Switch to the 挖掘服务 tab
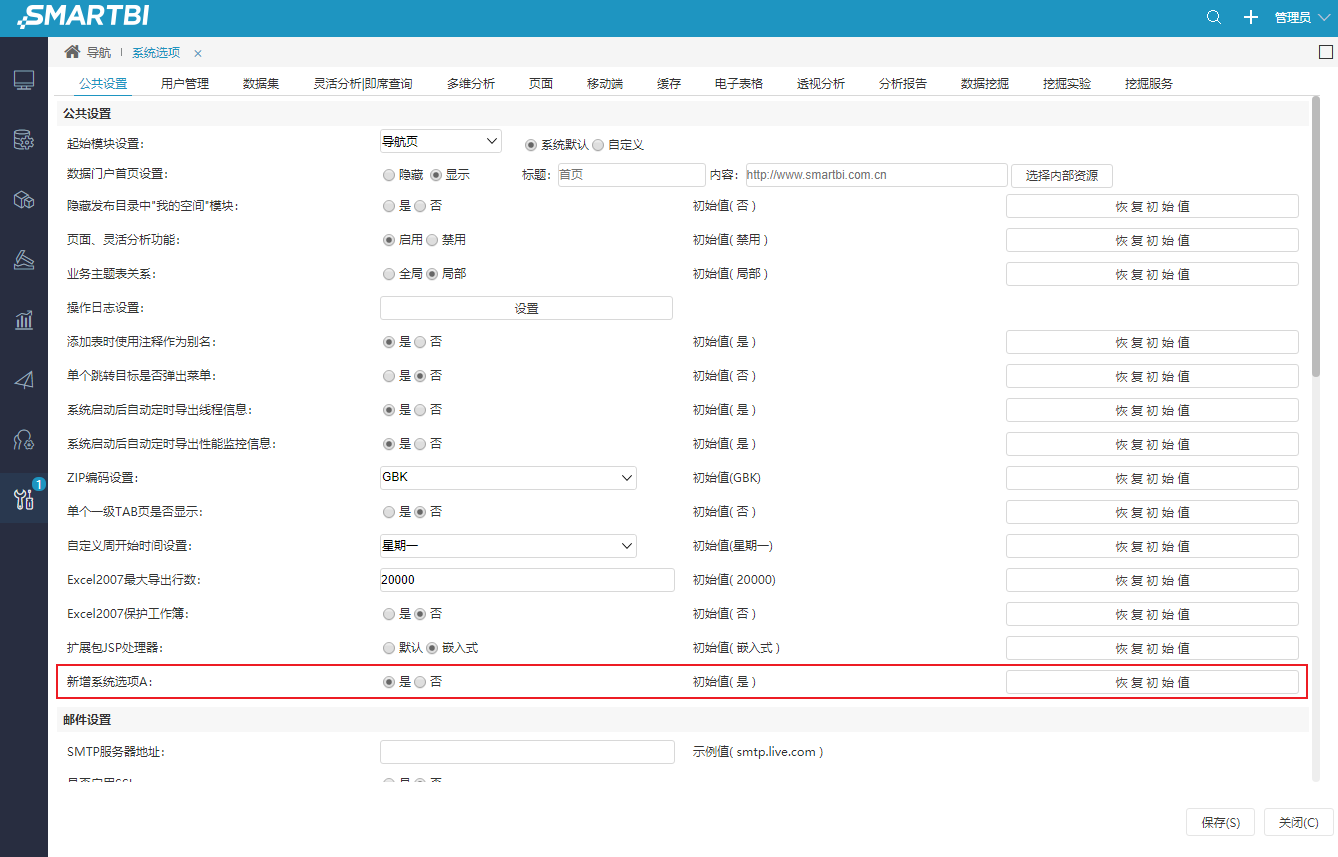Screen dimensions: 1338x857 1149,83
